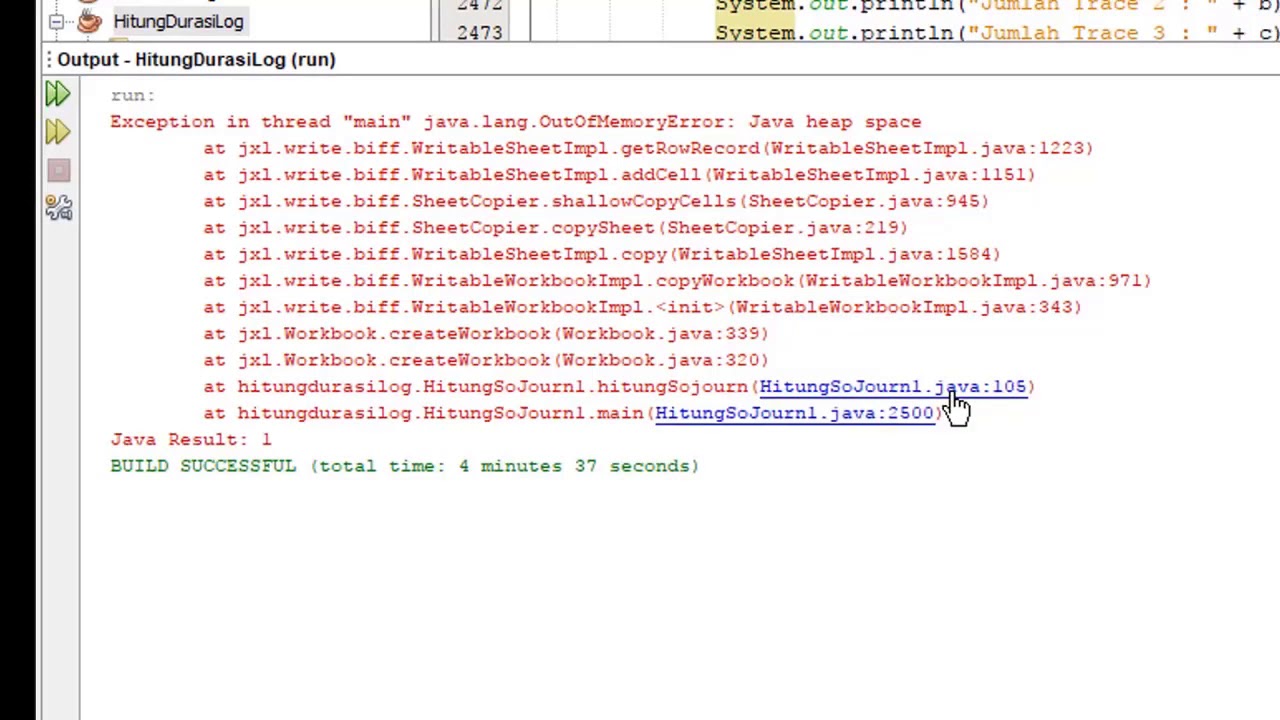This screenshot has width=1280, height=720.
Task: Click the copySheet stack trace line
Action: (555, 228)
